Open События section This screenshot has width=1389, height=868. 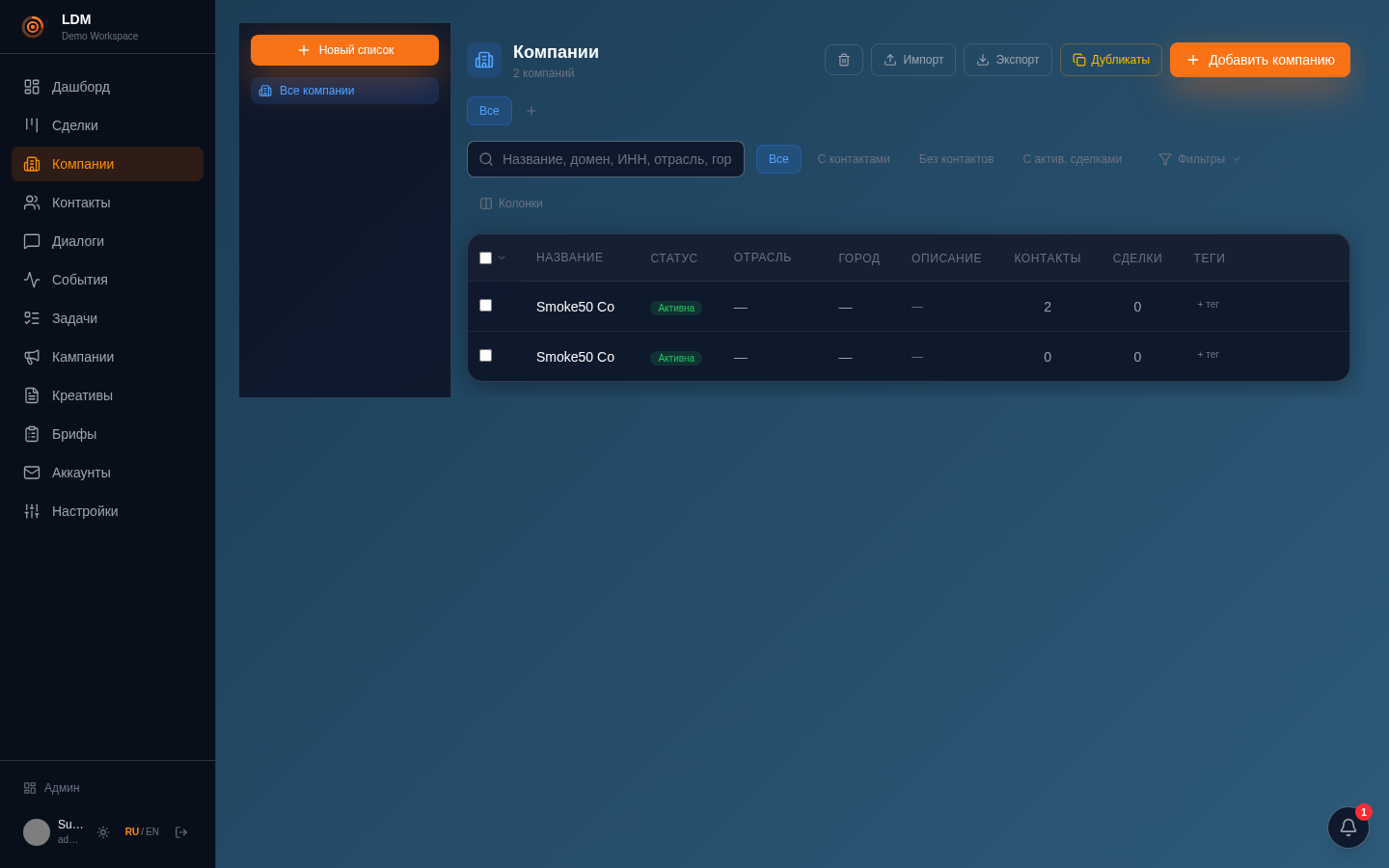point(107,280)
